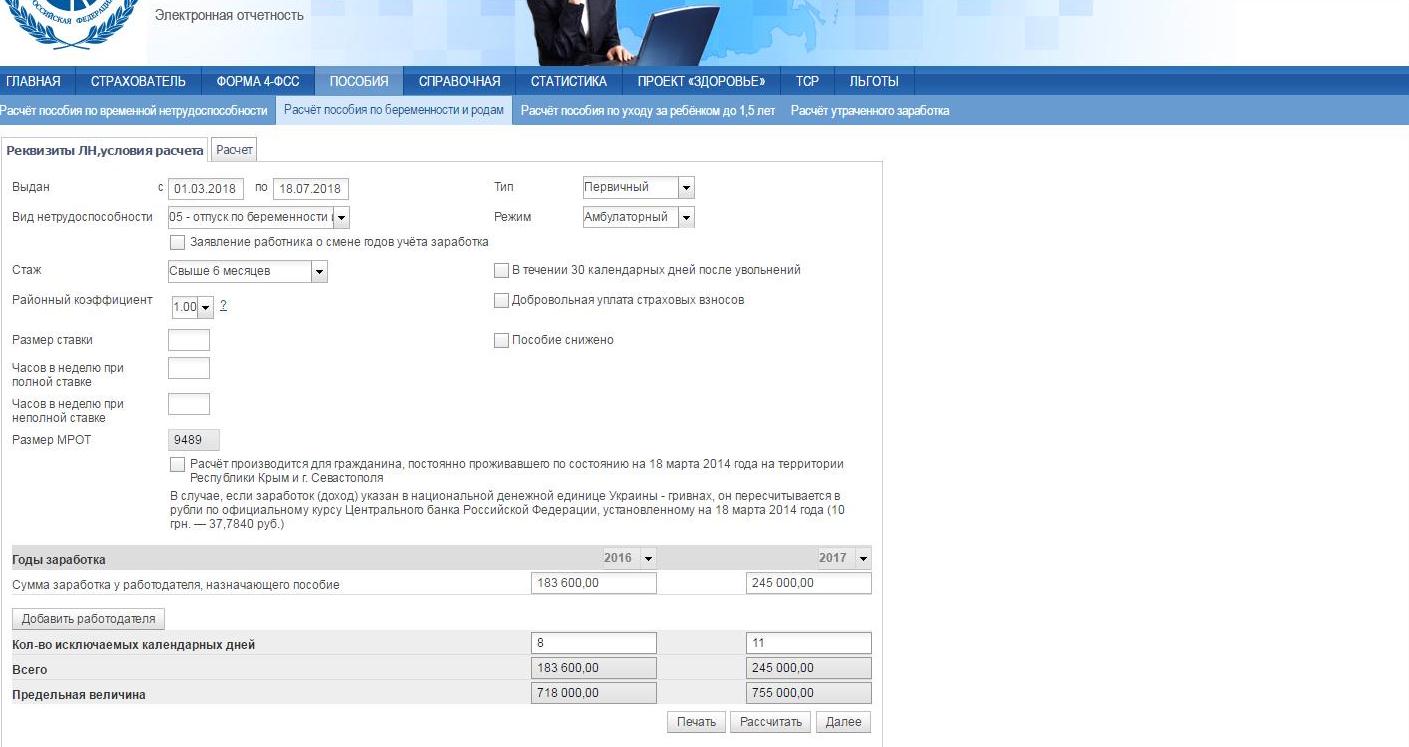Open the Режим dropdown showing Амбулаторный

(638, 217)
